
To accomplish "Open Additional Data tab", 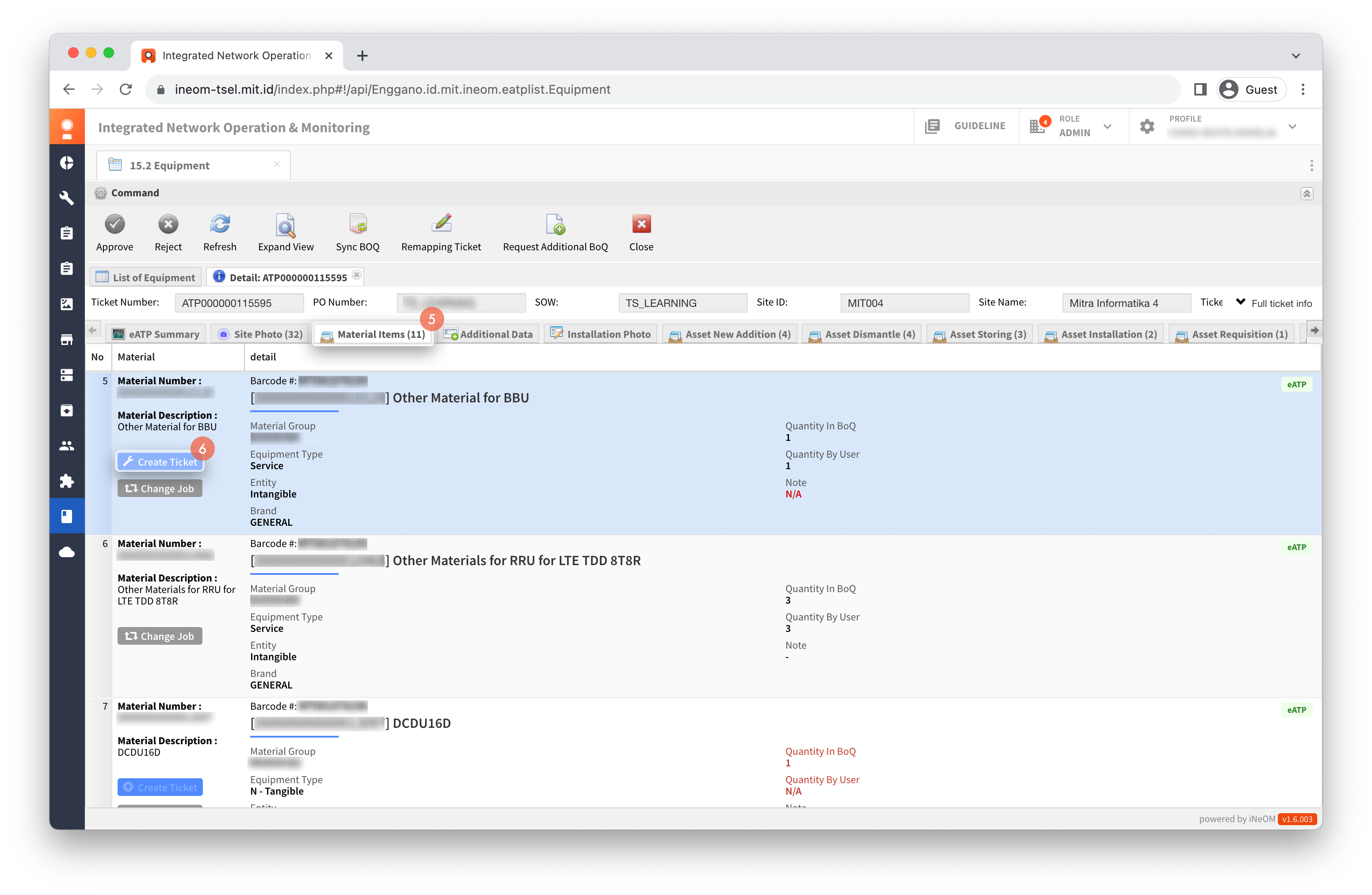I will [x=489, y=334].
